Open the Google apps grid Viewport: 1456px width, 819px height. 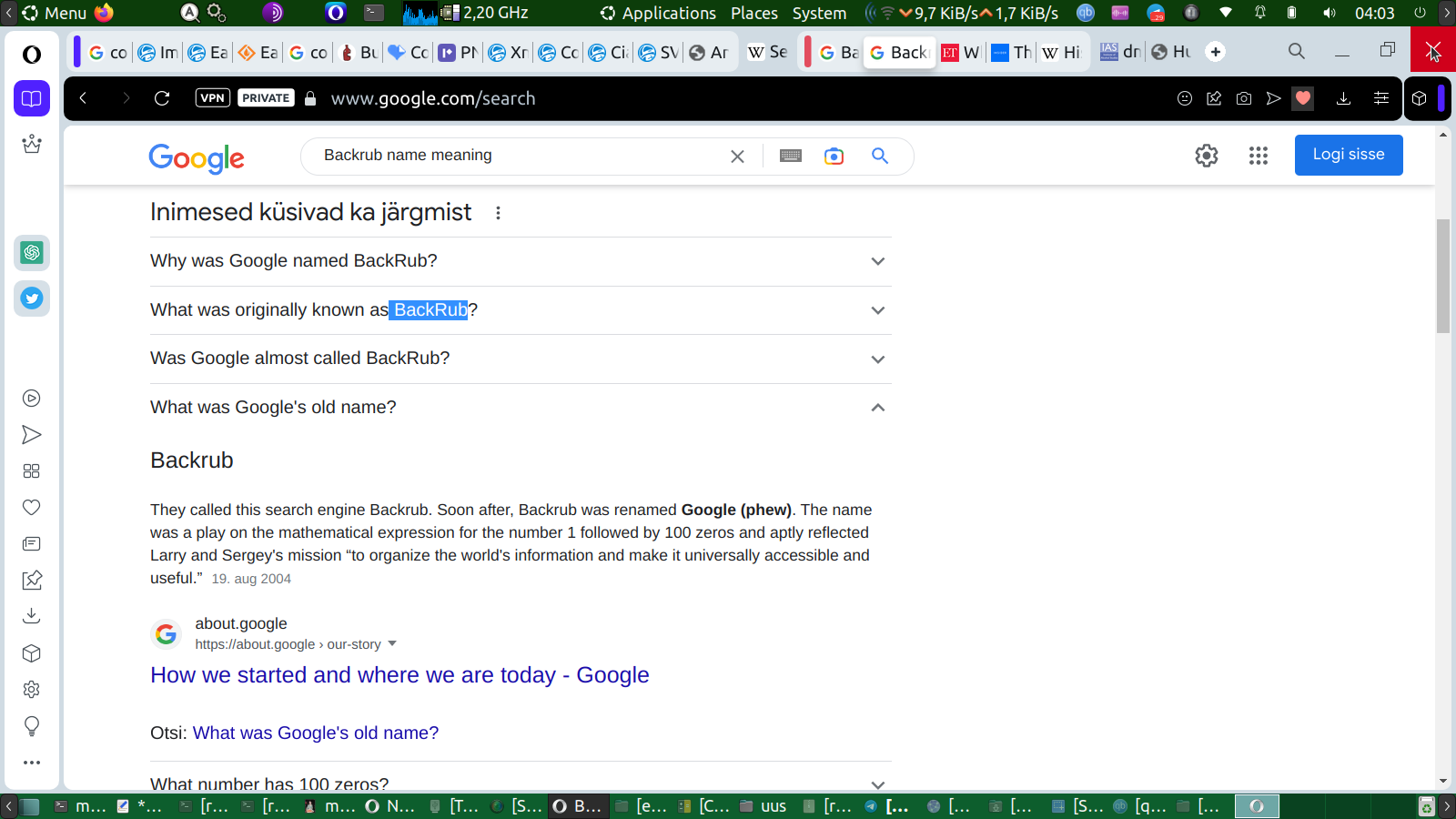[x=1259, y=156]
